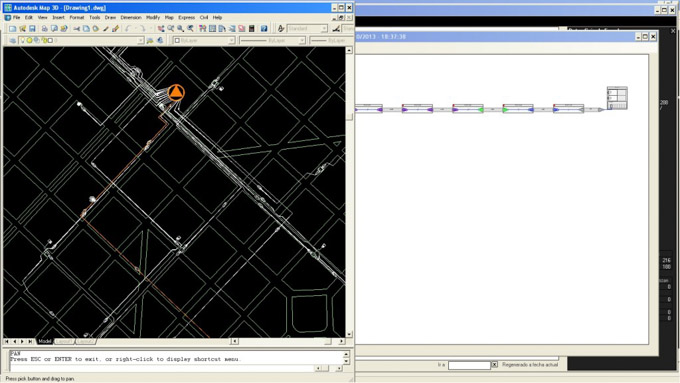680x383 pixels.
Task: Toggle the layer on/off lightbulb icon
Action: (x=23, y=40)
